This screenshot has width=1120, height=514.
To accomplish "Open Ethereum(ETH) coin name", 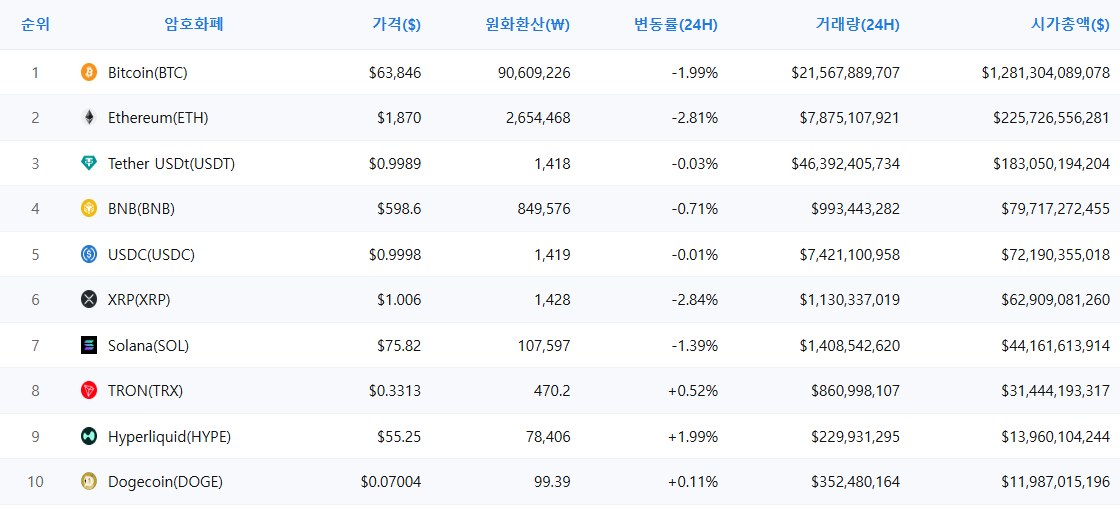I will (158, 118).
